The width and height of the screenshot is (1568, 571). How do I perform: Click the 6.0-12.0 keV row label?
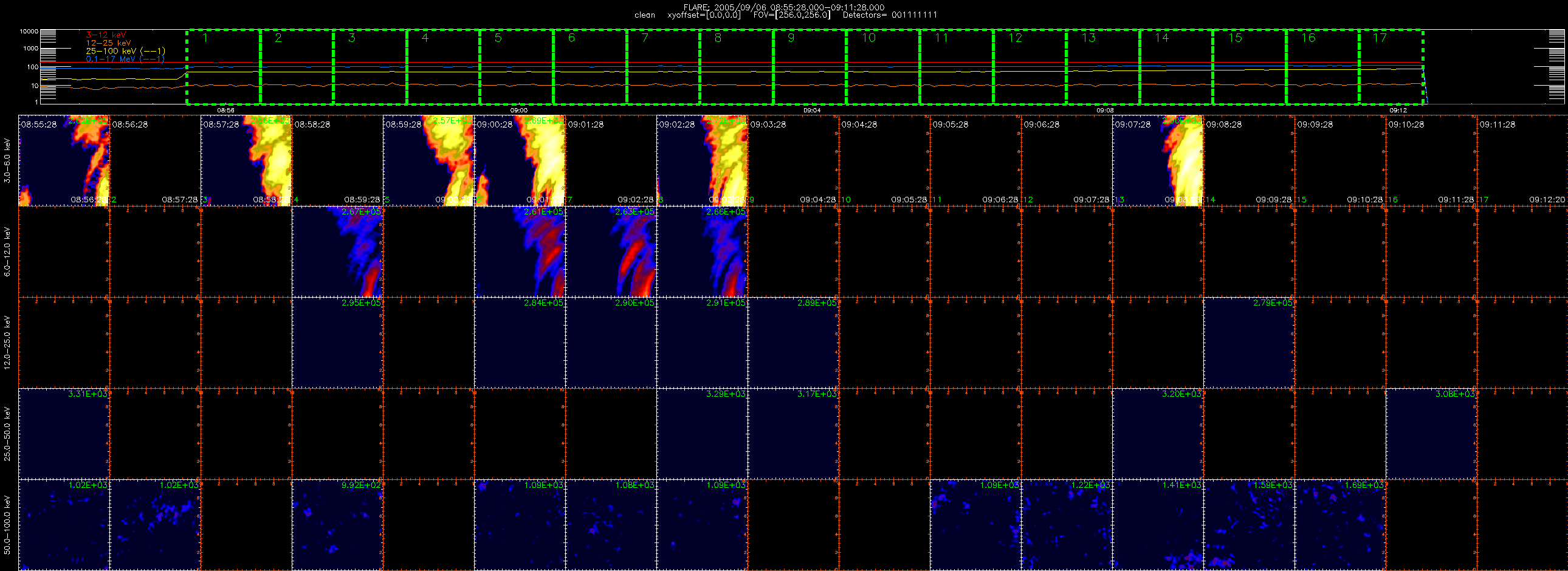coord(7,251)
